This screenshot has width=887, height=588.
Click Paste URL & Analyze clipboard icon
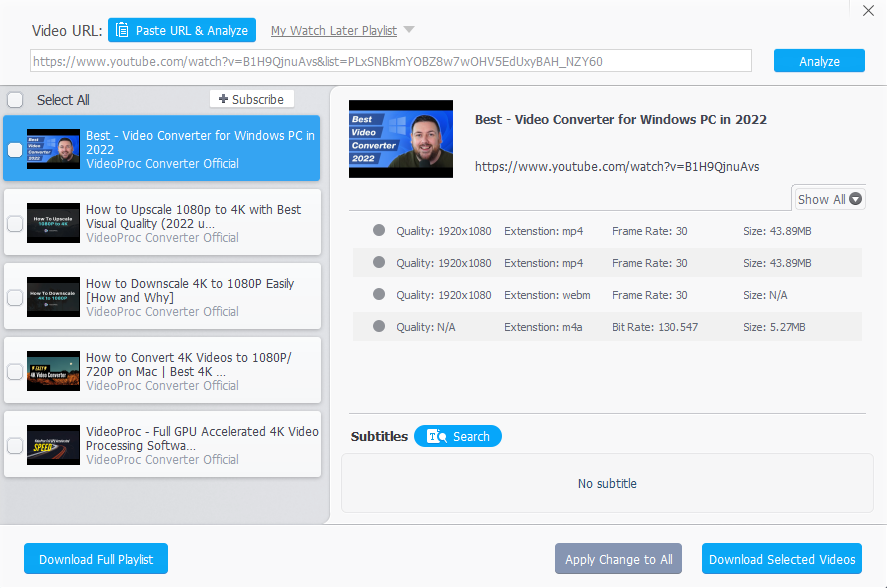click(x=122, y=31)
